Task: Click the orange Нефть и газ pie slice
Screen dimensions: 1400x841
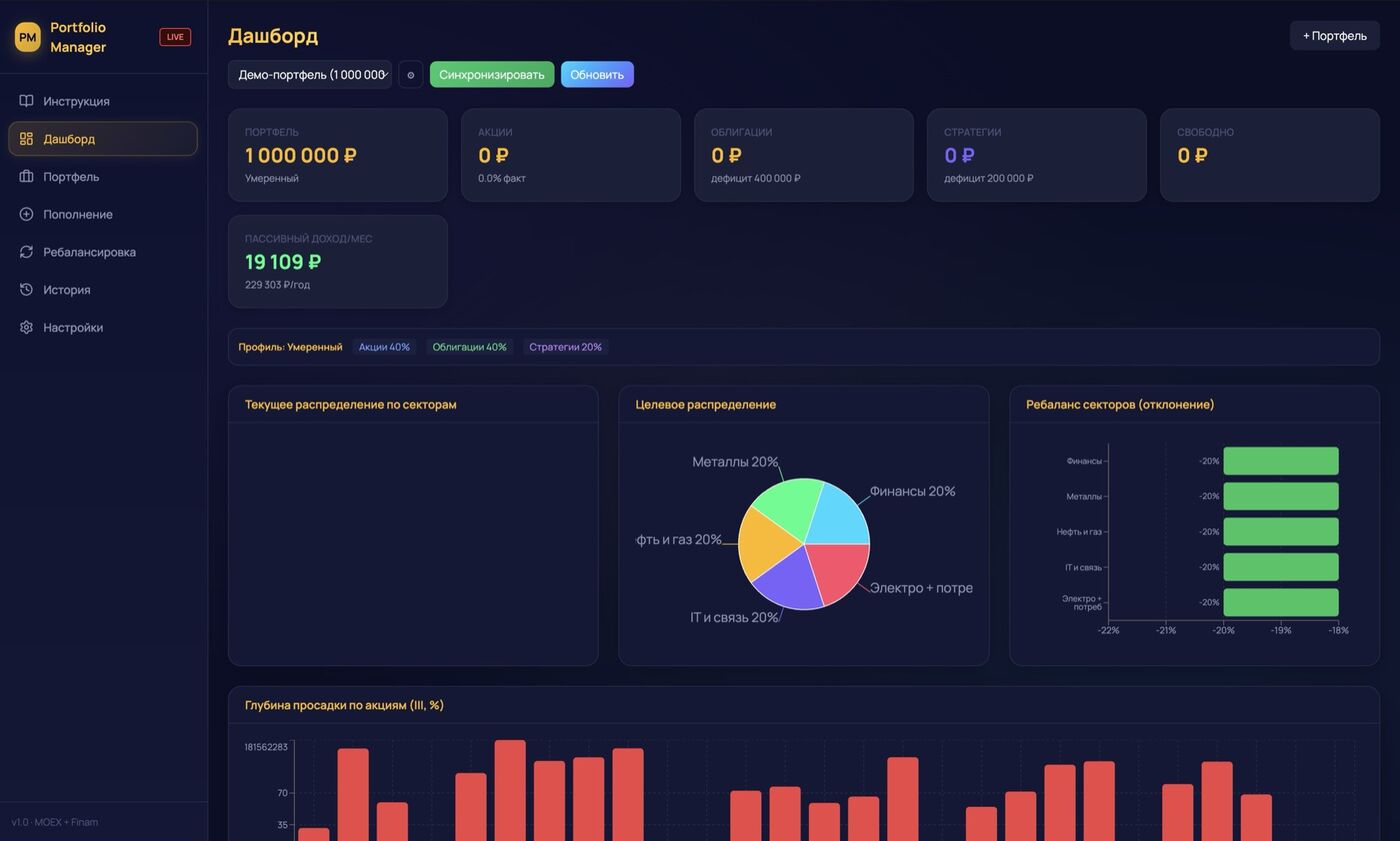Action: (x=764, y=543)
